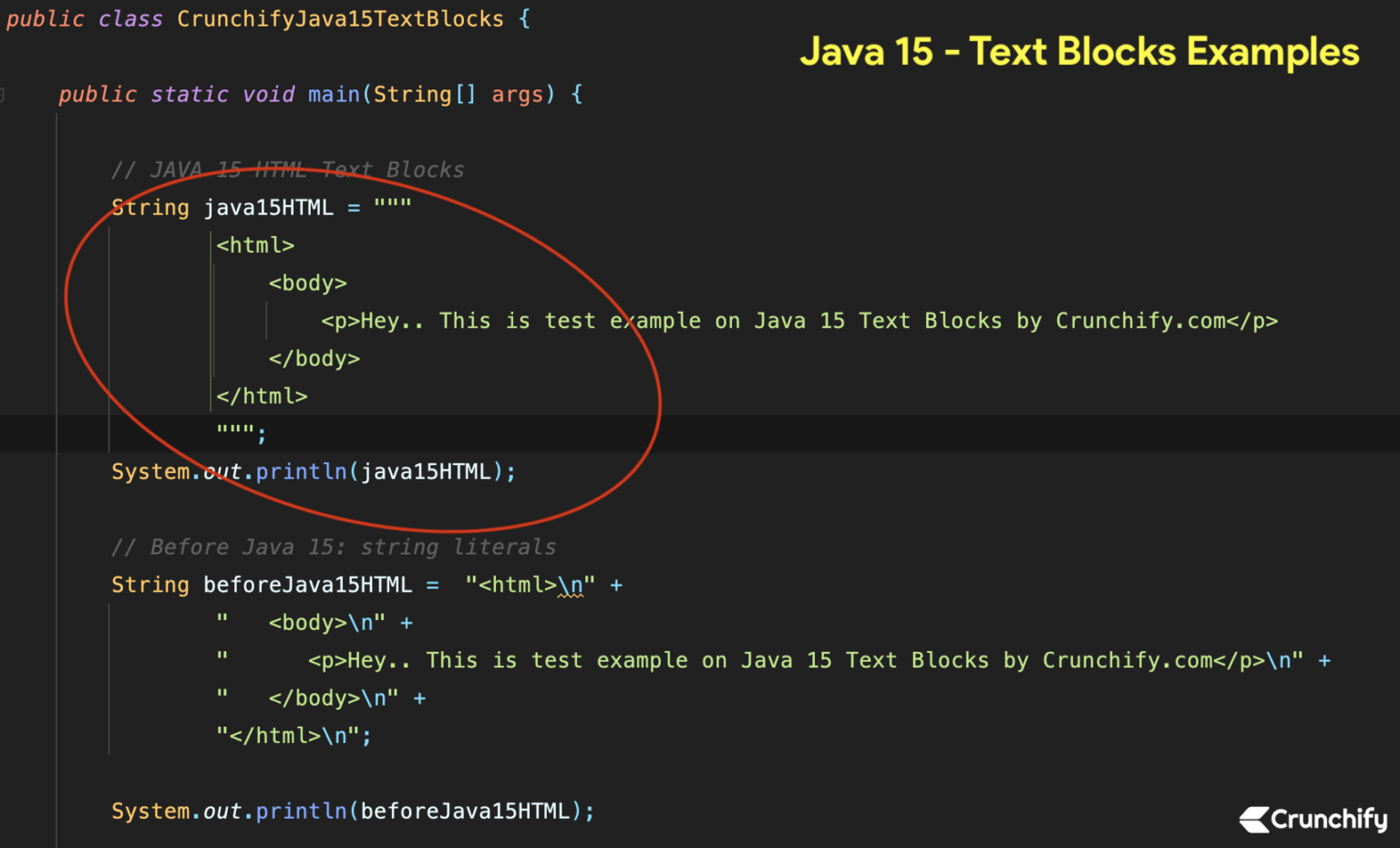Click the comment JAVA 15 HTML Text Blocks
The image size is (1400, 848).
coord(287,169)
